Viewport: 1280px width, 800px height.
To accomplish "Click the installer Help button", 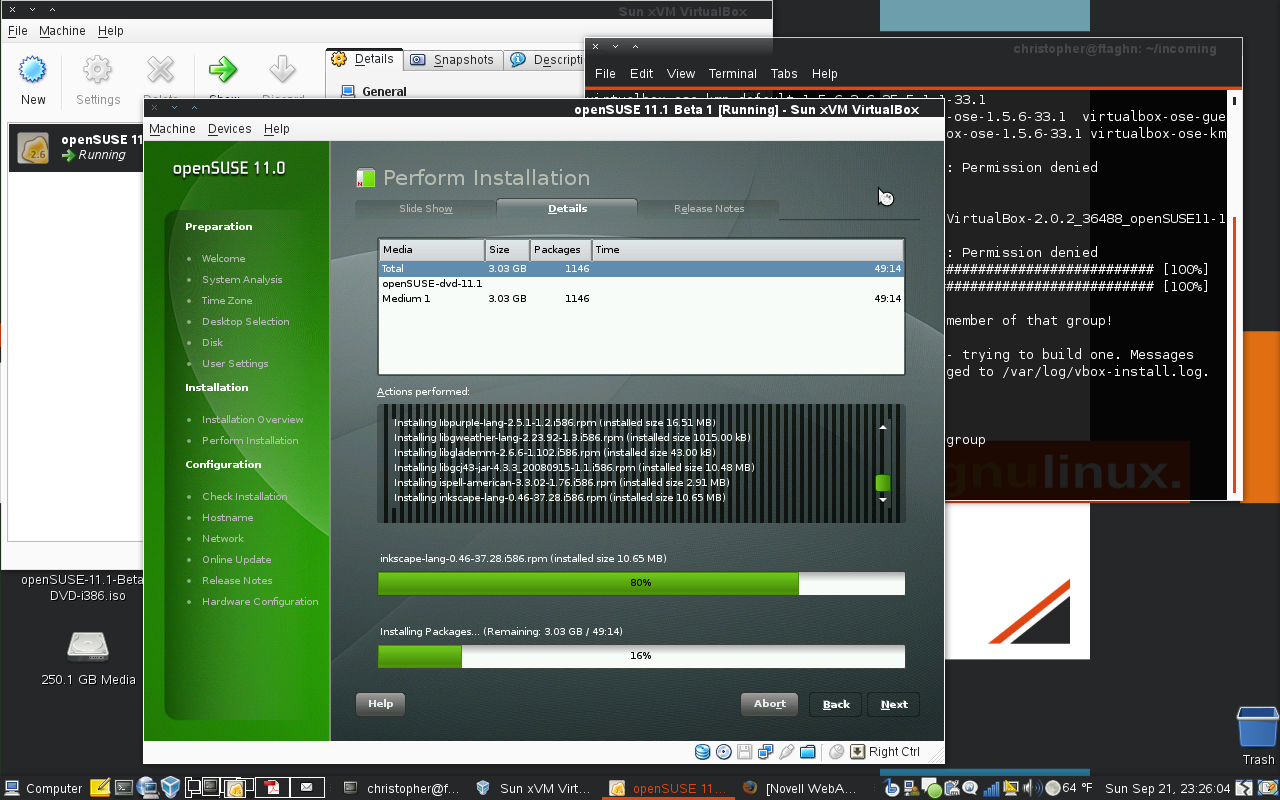I will pos(381,704).
